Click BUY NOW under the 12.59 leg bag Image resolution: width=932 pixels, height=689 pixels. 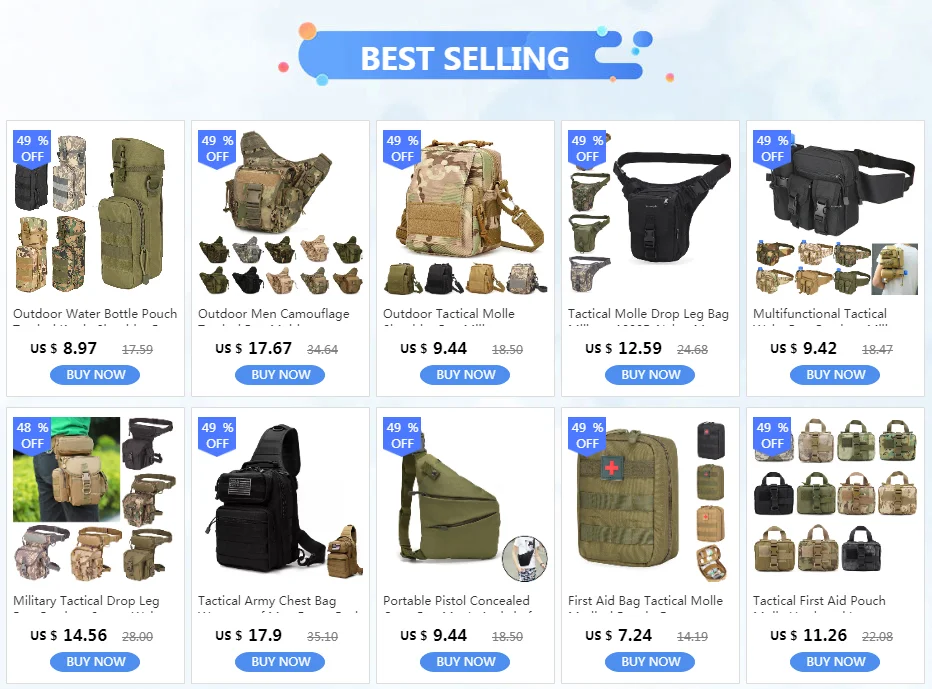(x=650, y=375)
